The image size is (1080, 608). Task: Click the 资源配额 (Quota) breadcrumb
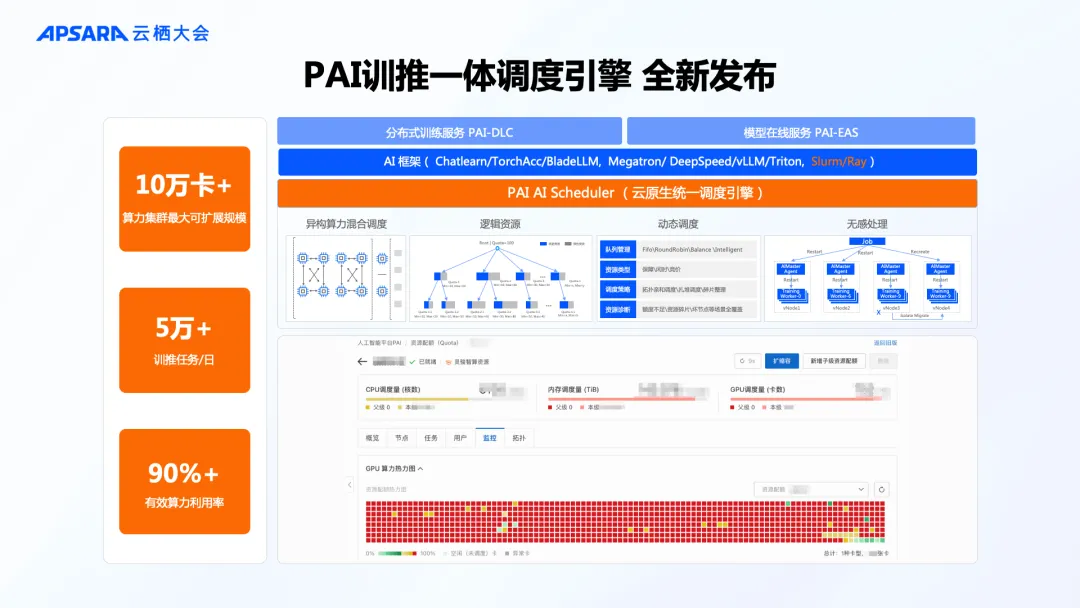tap(435, 343)
